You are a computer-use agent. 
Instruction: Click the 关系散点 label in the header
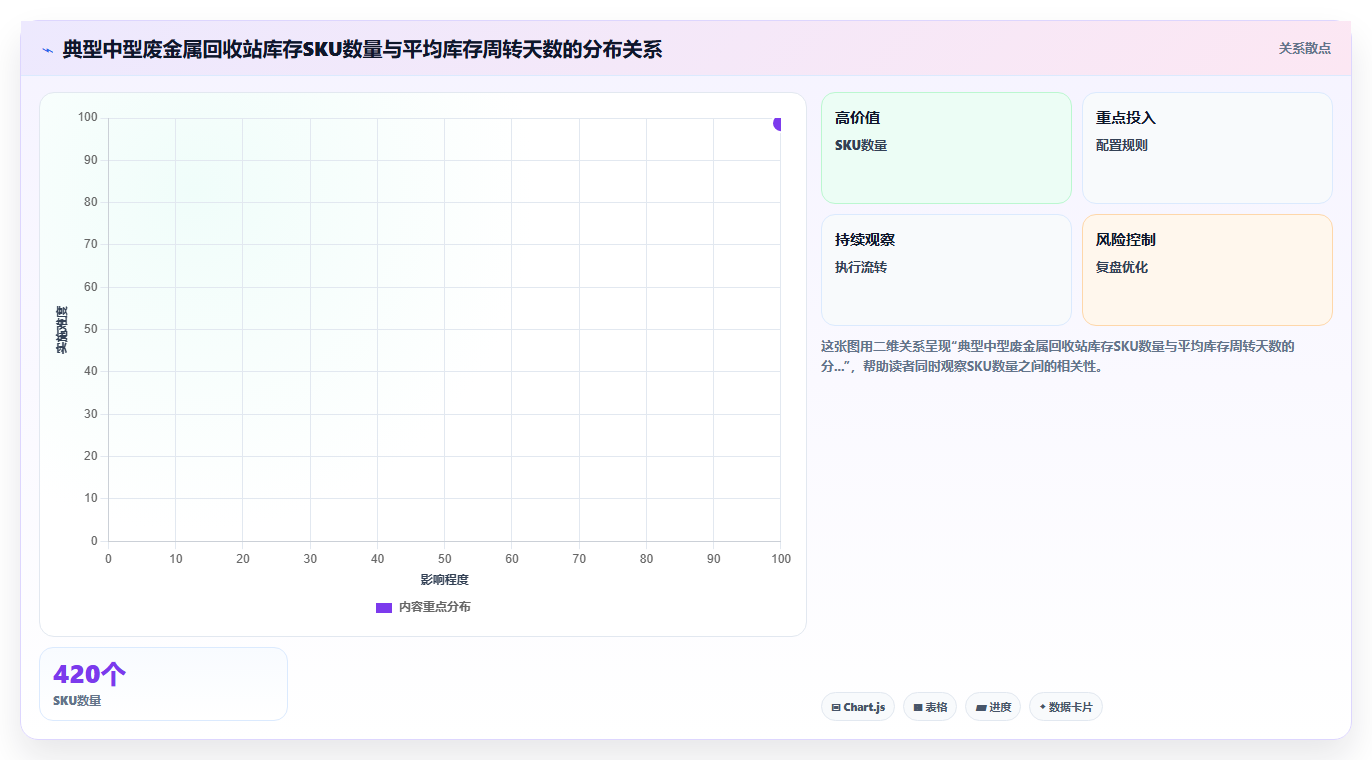click(1305, 48)
